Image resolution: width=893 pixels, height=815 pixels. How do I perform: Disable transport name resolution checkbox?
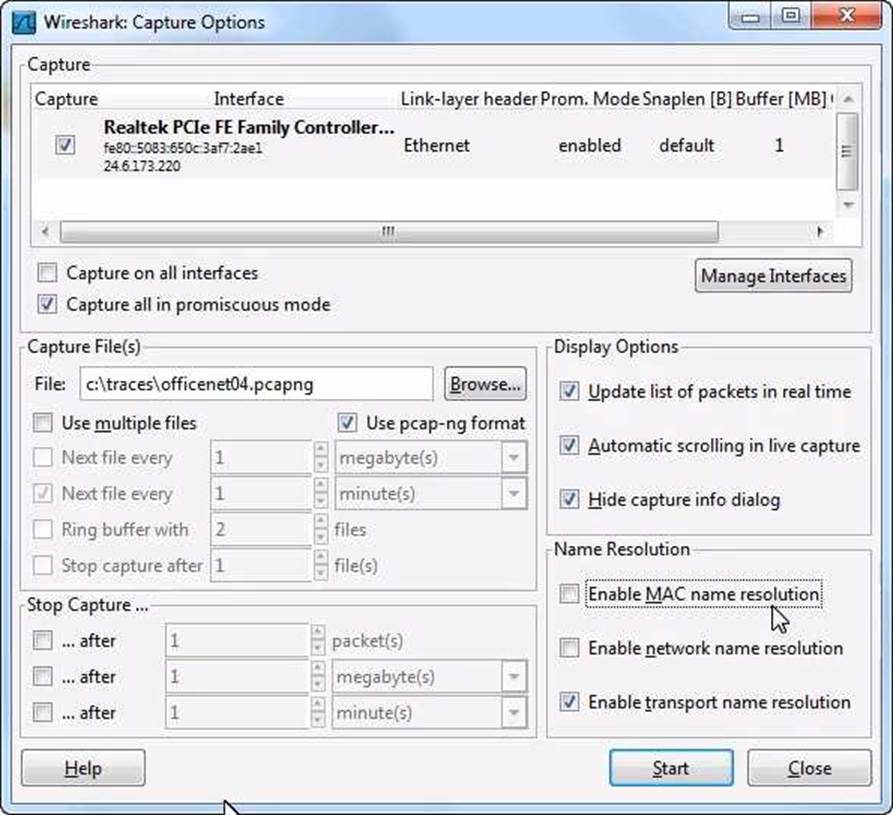(569, 702)
